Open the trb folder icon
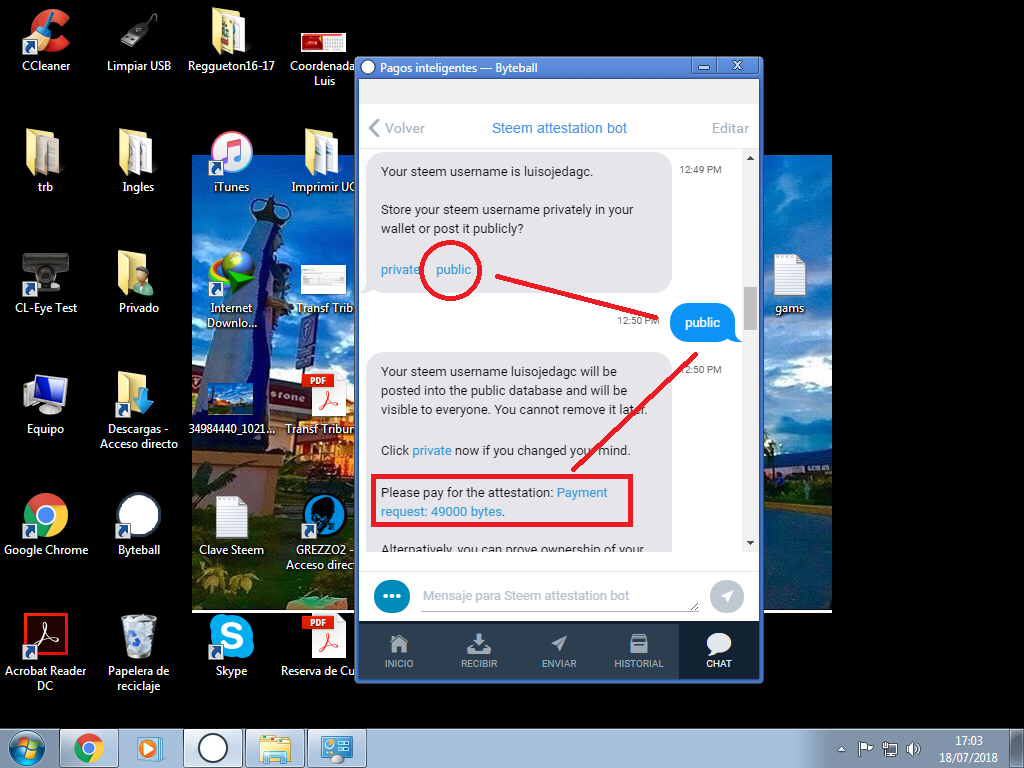Image resolution: width=1024 pixels, height=768 pixels. (x=45, y=161)
